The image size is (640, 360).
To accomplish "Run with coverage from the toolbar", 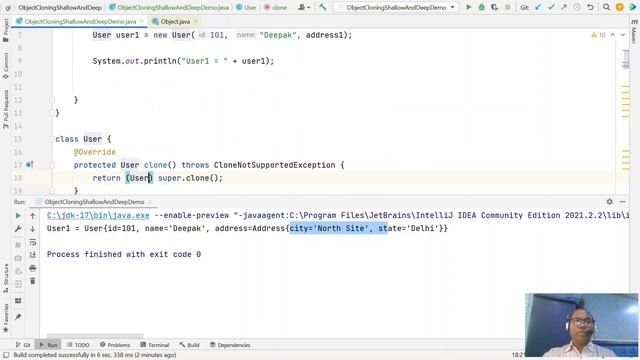I will click(495, 7).
